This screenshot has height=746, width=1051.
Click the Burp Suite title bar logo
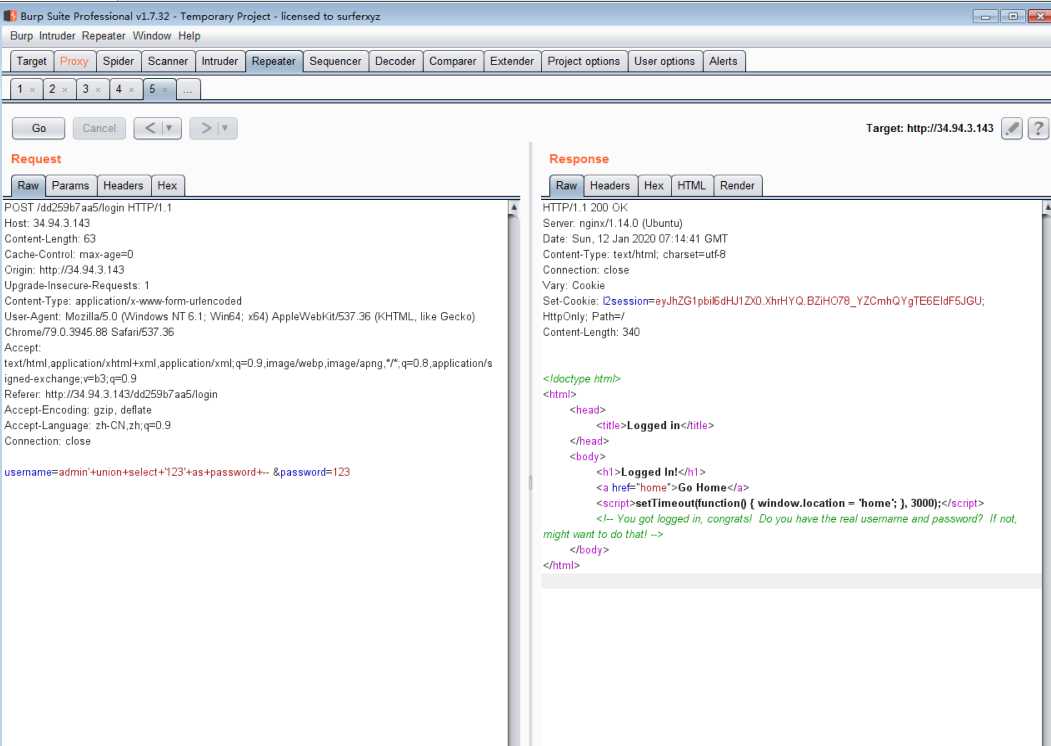click(10, 16)
